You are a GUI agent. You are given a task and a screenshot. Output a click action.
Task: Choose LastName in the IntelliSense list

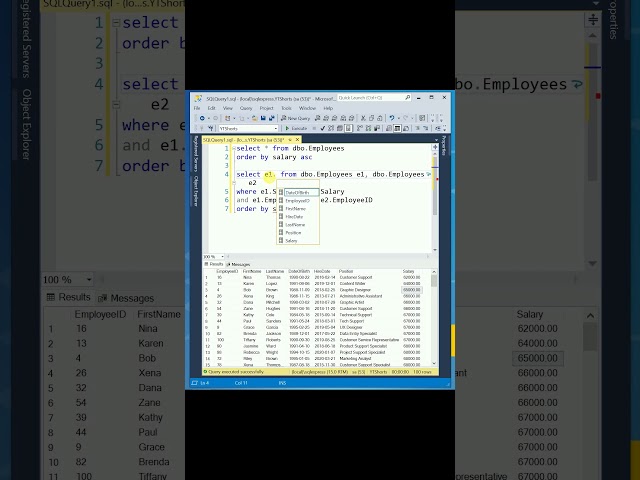(298, 224)
